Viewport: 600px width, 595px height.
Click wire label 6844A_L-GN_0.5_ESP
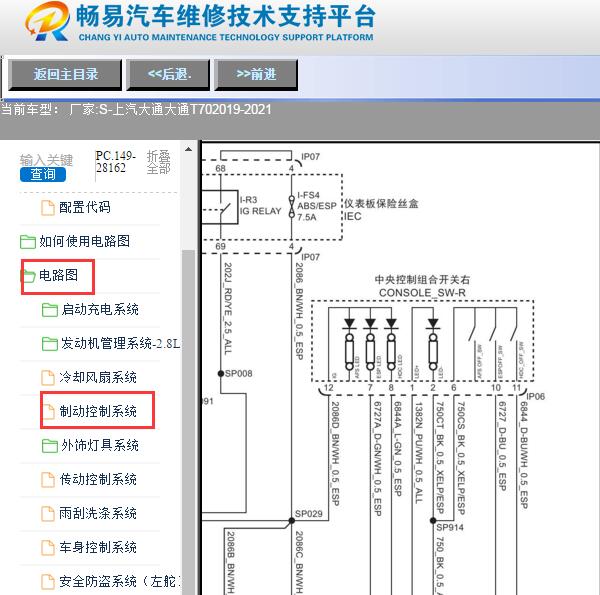point(398,449)
